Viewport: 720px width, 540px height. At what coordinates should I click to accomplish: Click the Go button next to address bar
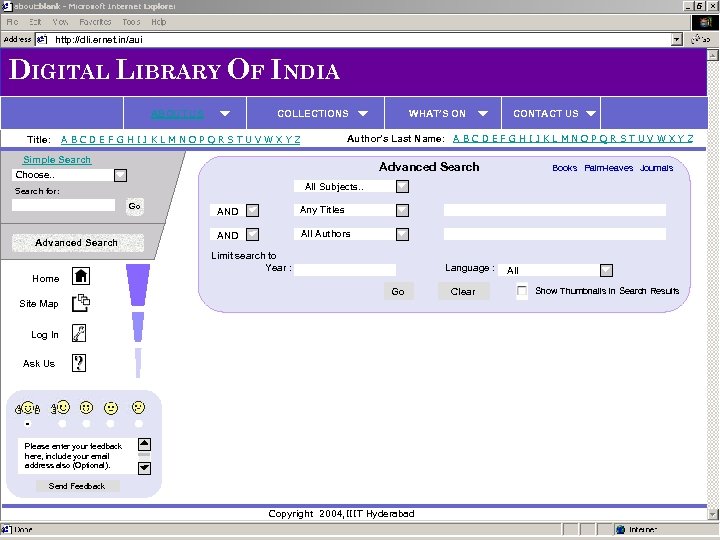pyautogui.click(x=701, y=39)
